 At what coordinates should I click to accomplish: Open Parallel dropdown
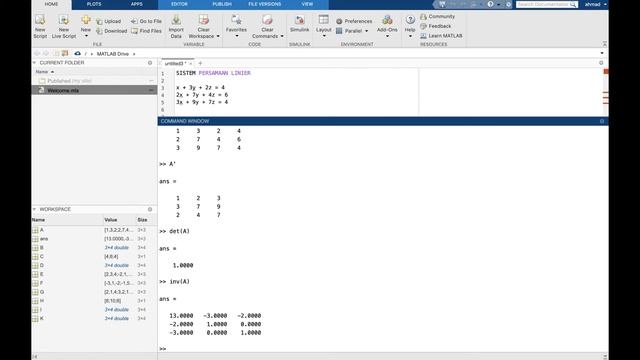coord(352,31)
